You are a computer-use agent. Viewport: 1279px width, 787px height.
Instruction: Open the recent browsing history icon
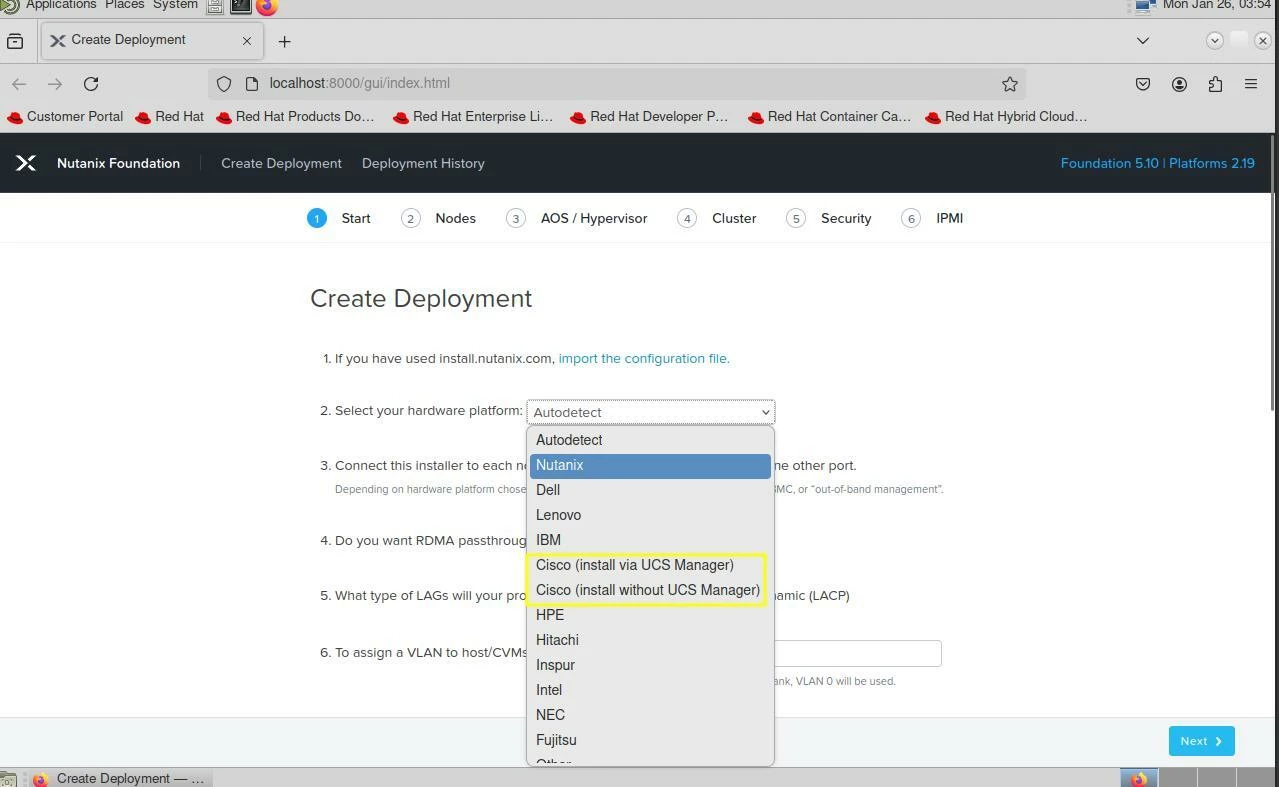click(15, 41)
